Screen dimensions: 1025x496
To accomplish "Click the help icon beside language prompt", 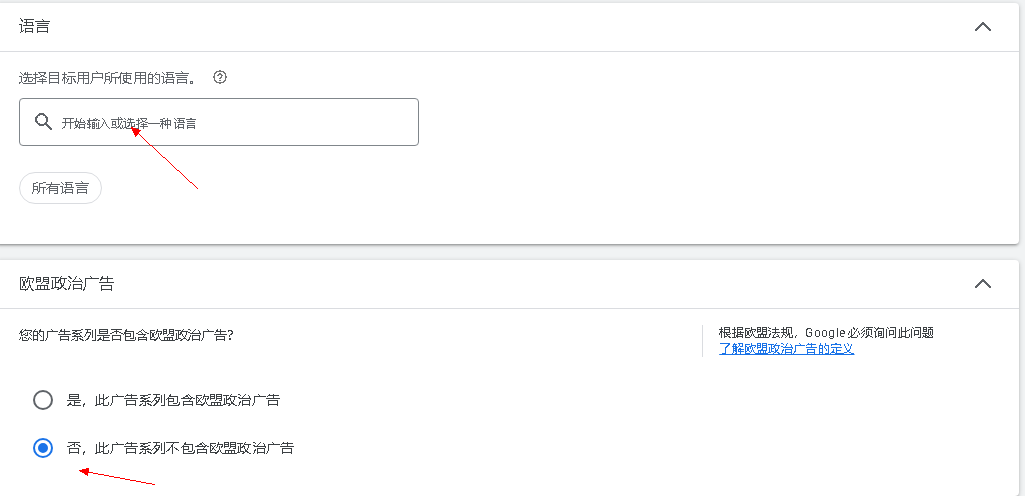I will (220, 77).
